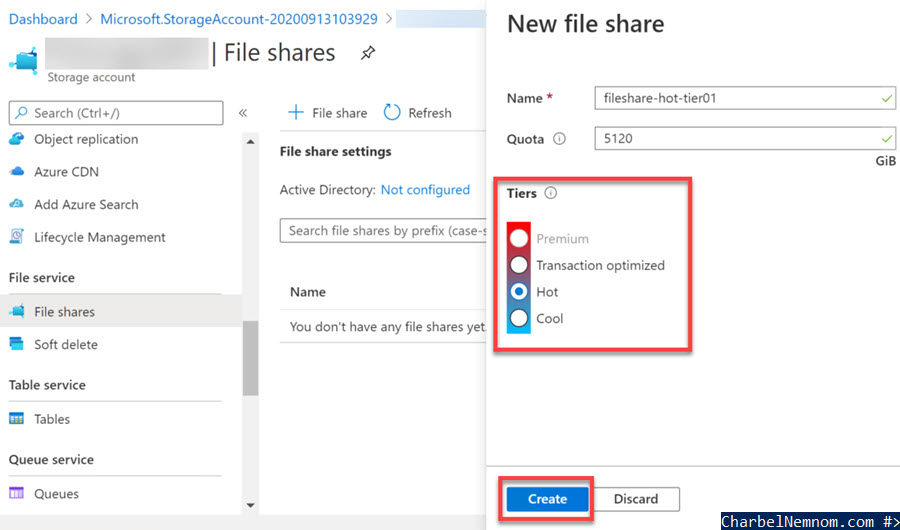This screenshot has width=900, height=530.
Task: Click the File share settings heading
Action: click(336, 152)
